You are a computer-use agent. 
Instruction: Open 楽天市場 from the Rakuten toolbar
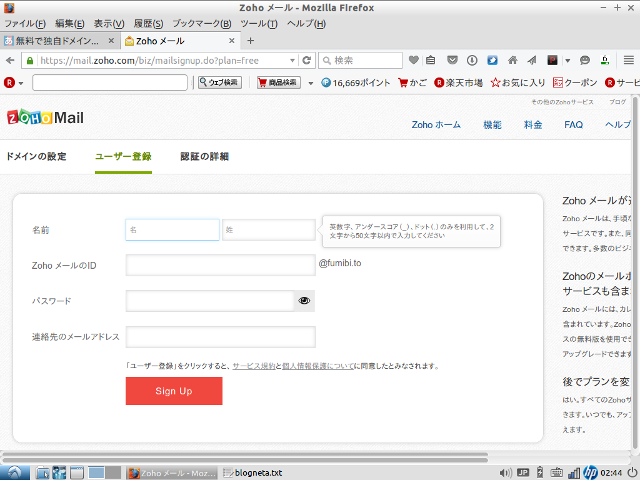click(458, 83)
